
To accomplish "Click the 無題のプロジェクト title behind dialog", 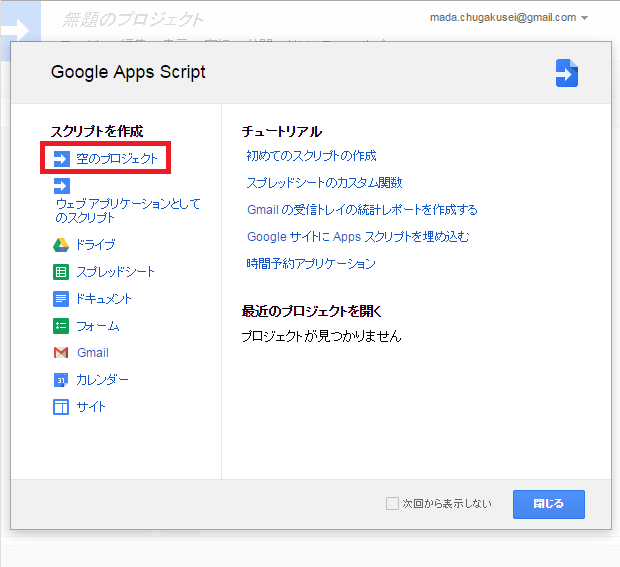I will coord(133,19).
